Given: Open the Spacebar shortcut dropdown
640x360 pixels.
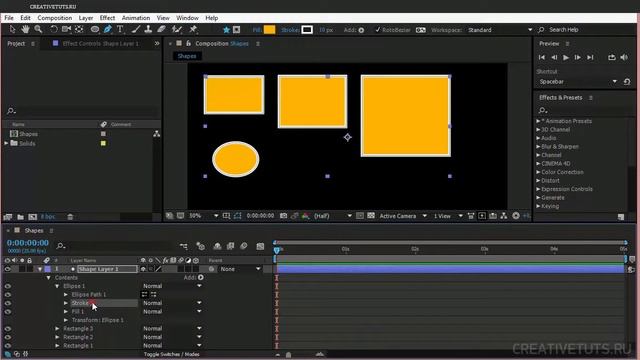Looking at the screenshot, I should (x=578, y=82).
